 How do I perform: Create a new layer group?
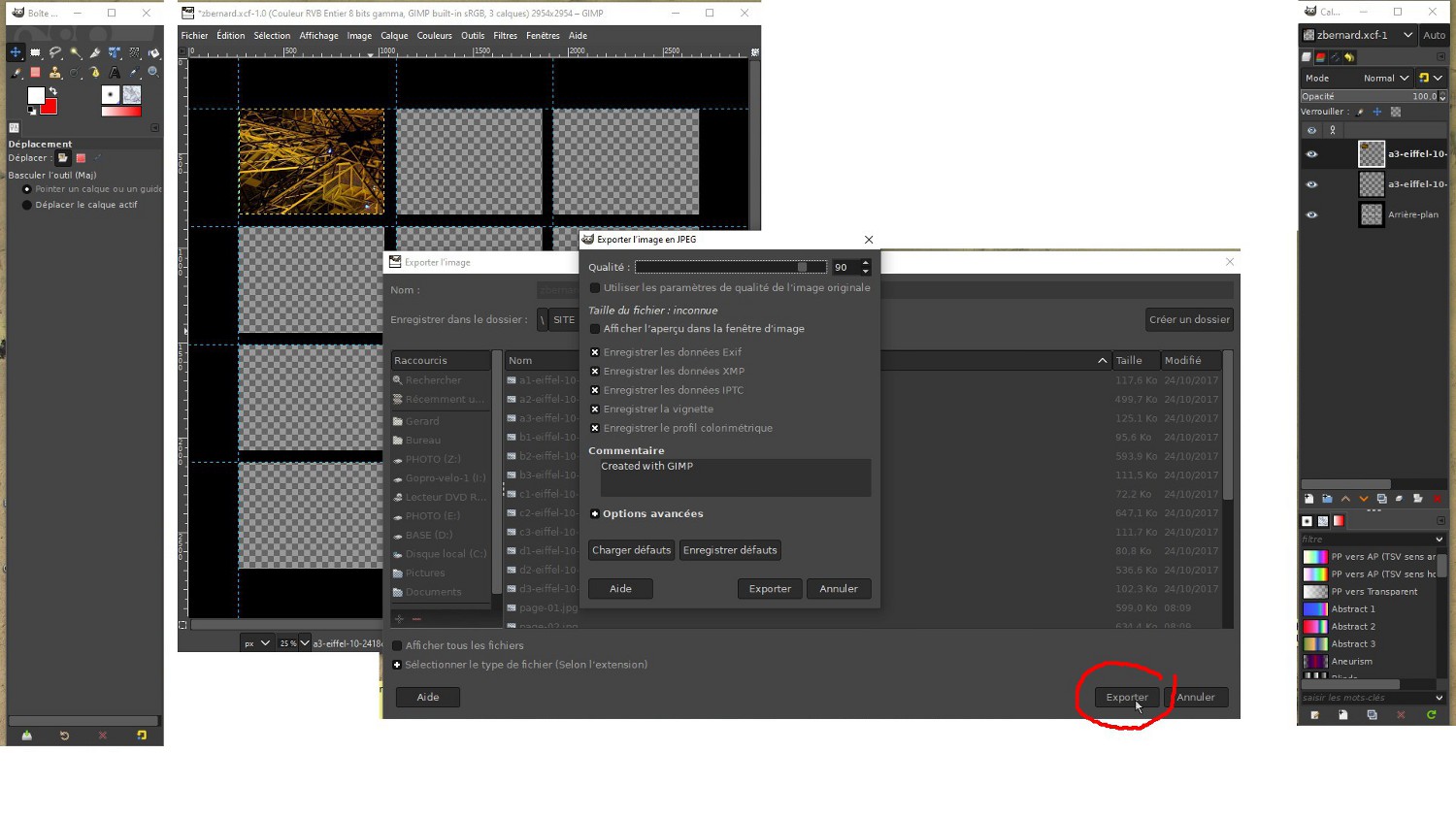pos(1327,499)
